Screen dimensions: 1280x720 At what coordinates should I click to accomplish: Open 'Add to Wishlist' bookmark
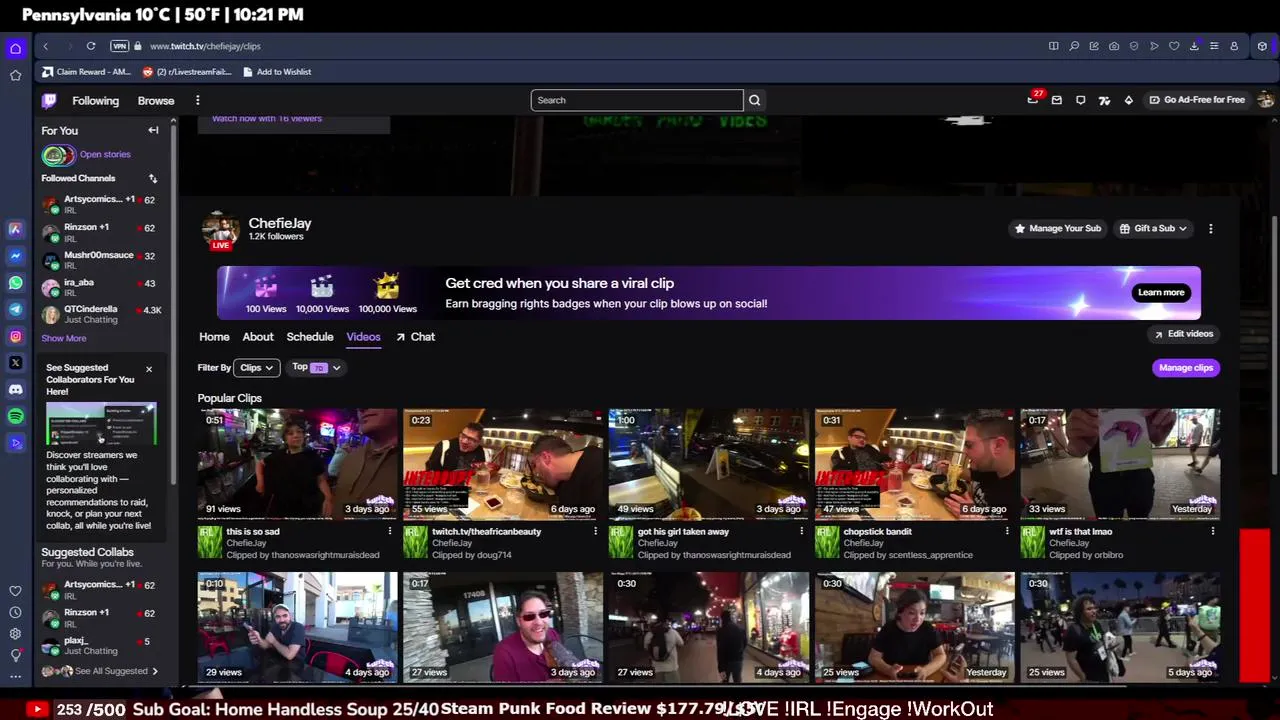[277, 72]
